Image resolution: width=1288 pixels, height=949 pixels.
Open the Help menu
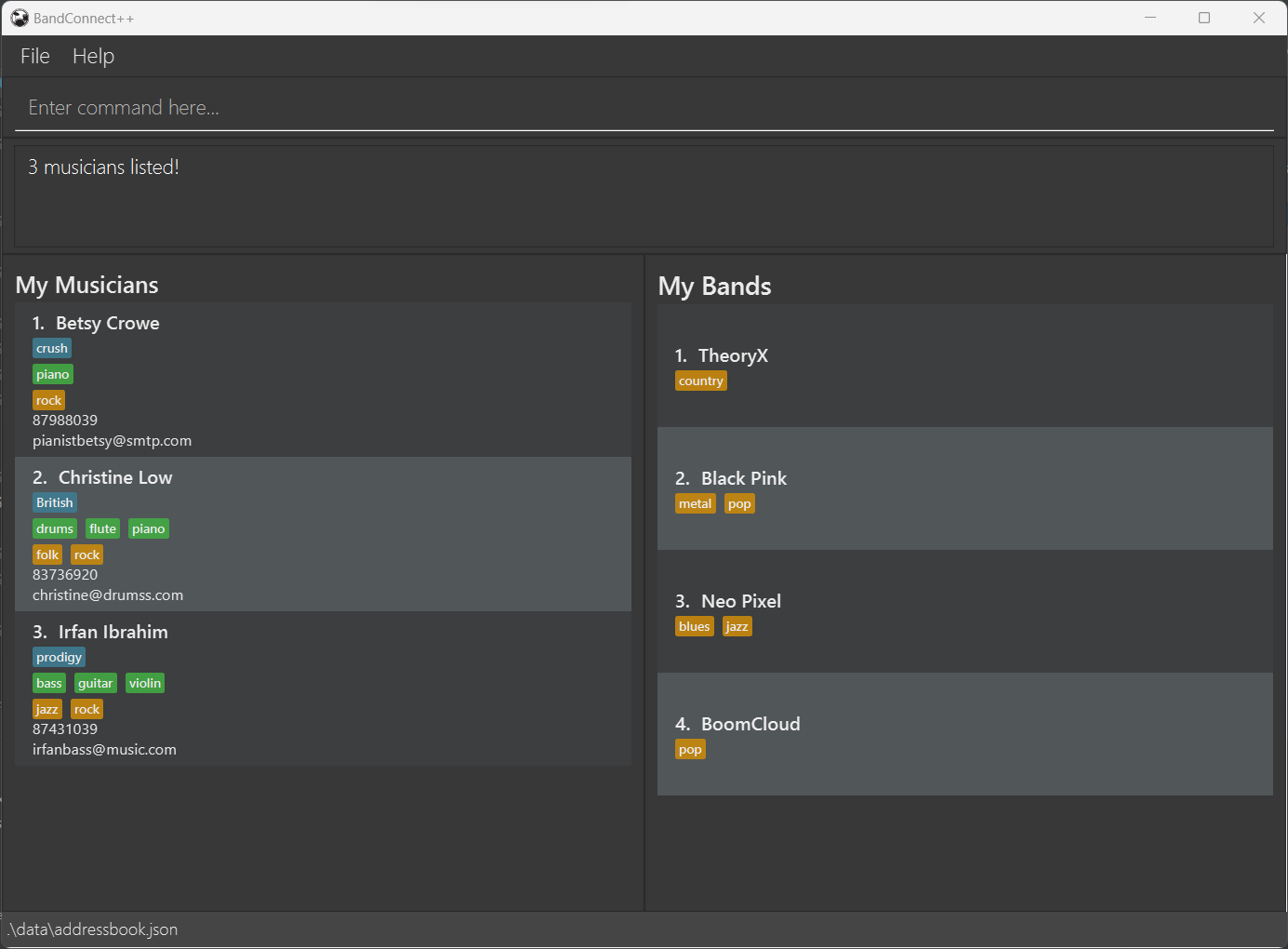point(93,57)
